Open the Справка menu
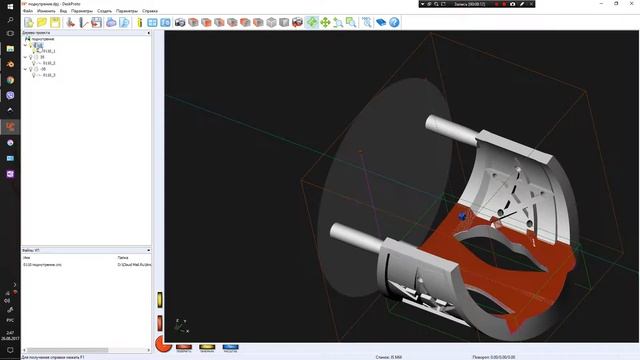The image size is (640, 360). coord(150,11)
